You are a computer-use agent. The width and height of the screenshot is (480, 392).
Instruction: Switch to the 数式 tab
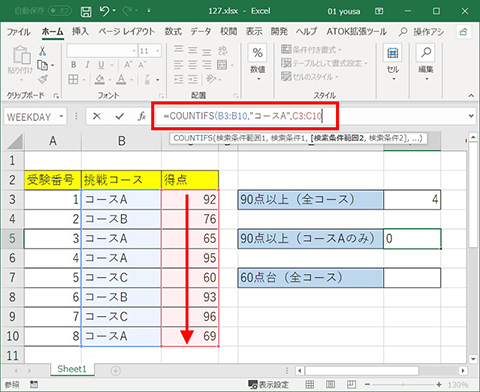(x=173, y=31)
